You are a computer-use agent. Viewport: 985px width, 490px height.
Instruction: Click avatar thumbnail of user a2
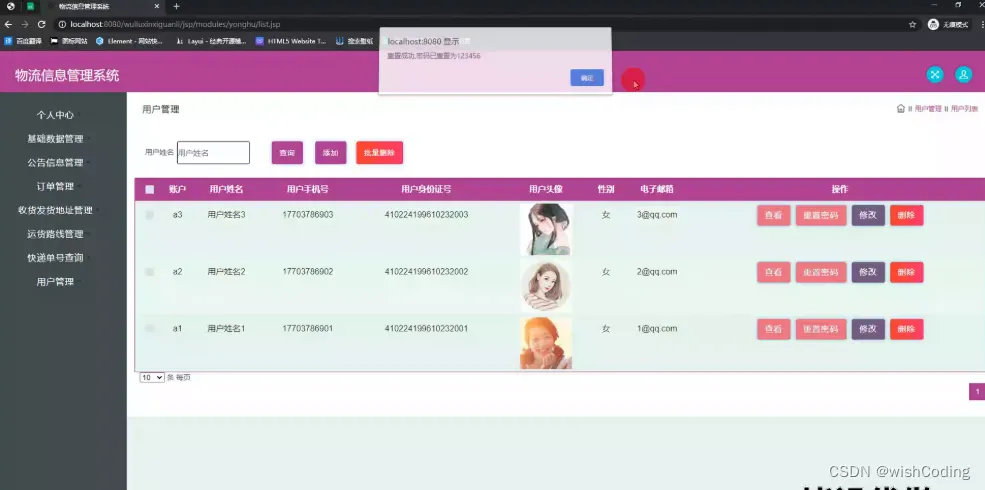pyautogui.click(x=546, y=286)
